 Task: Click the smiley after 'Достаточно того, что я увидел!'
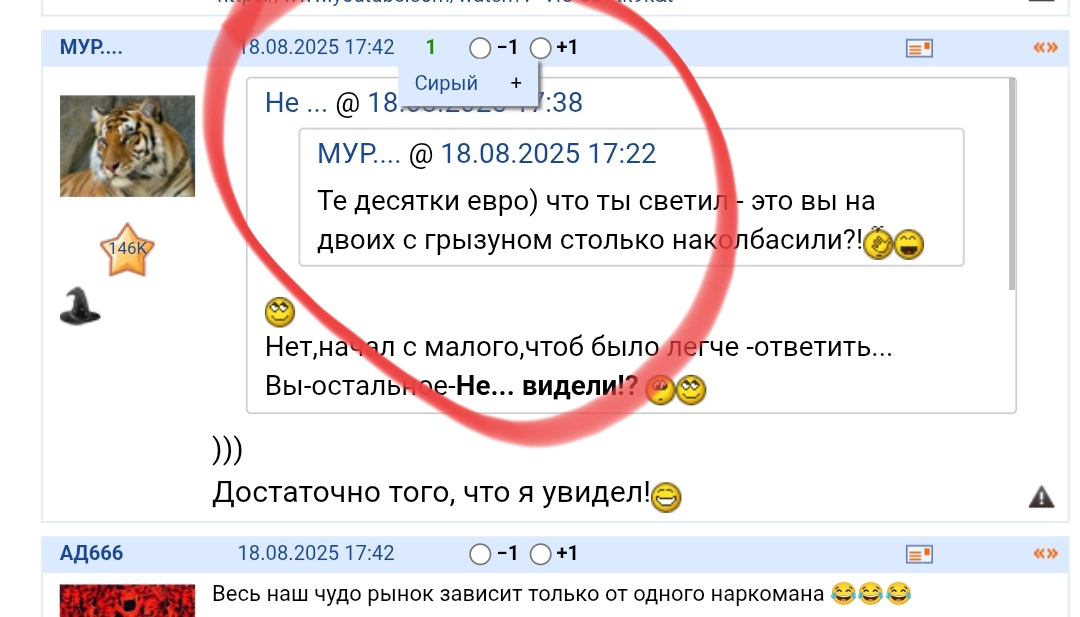coord(666,496)
